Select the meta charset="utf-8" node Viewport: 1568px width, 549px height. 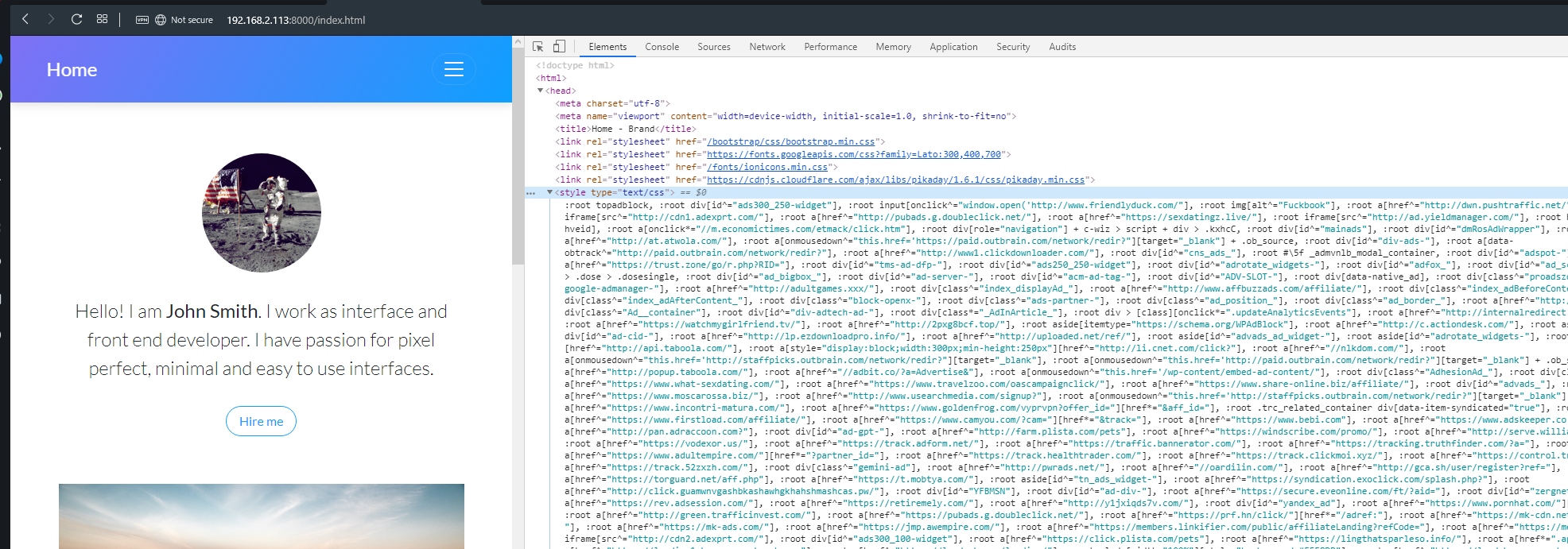point(612,103)
